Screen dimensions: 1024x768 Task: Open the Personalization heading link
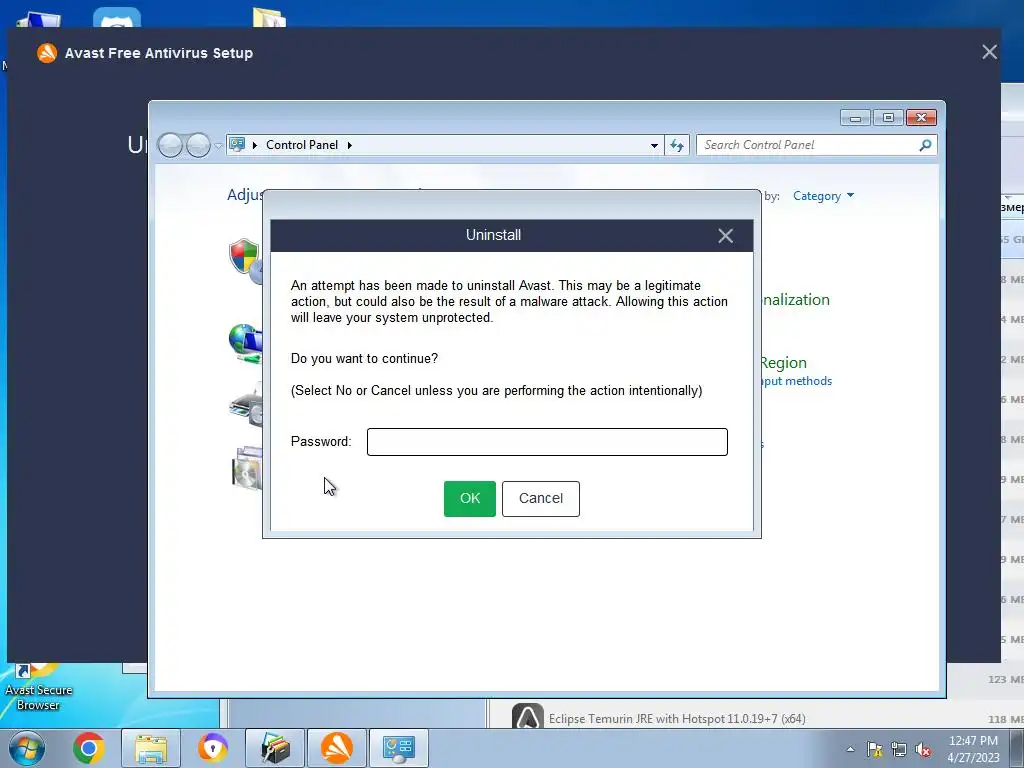(x=795, y=300)
